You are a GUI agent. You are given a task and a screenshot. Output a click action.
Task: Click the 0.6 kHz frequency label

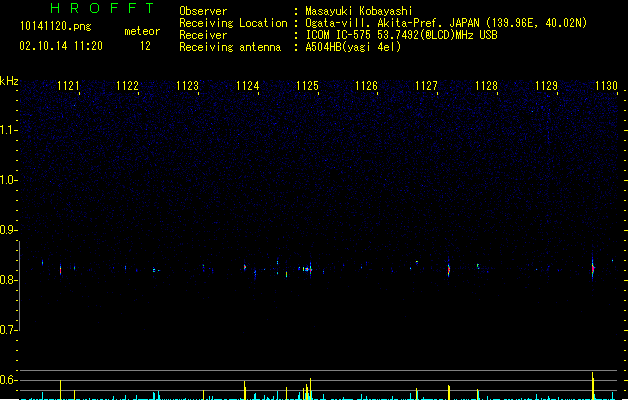(x=8, y=380)
